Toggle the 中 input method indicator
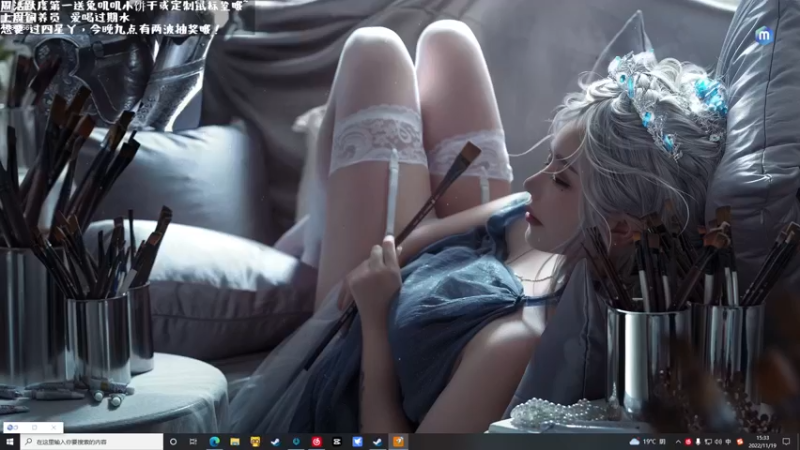 click(728, 442)
